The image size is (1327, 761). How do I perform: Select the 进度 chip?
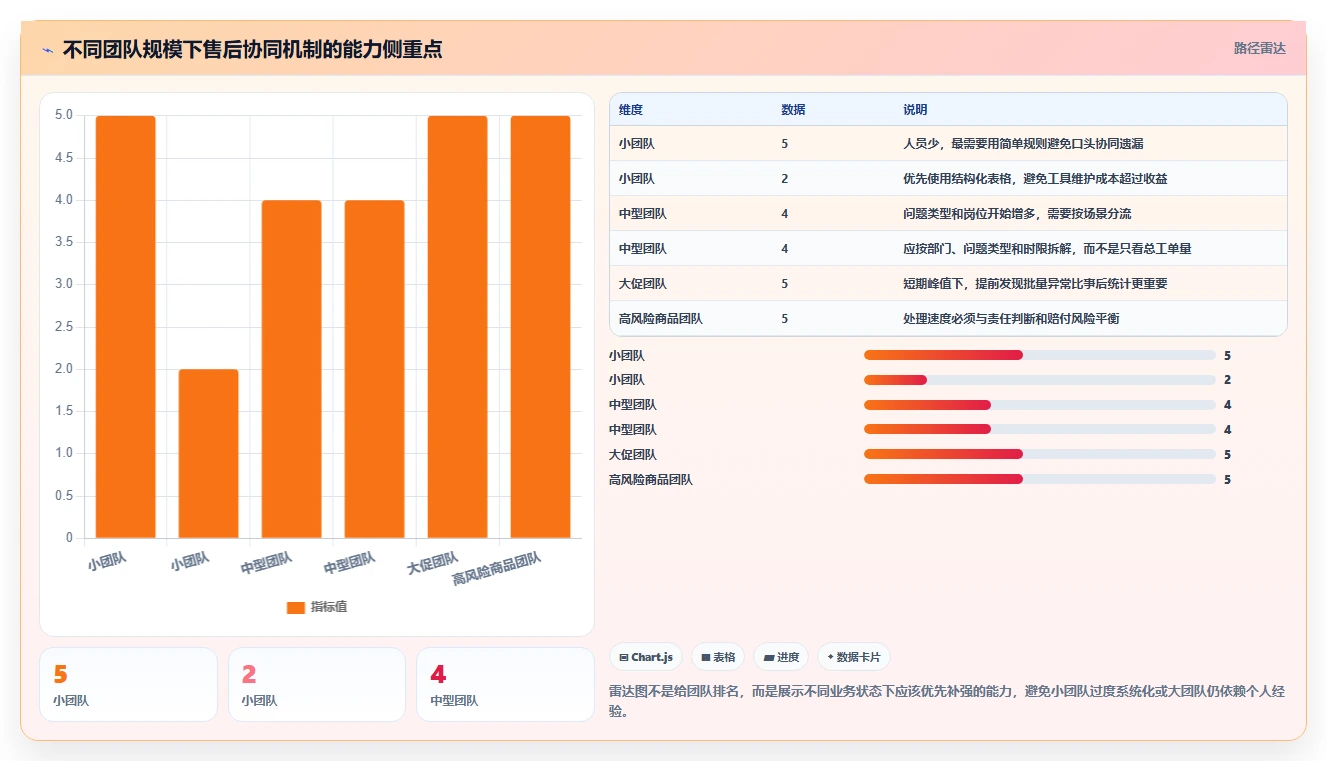click(781, 657)
